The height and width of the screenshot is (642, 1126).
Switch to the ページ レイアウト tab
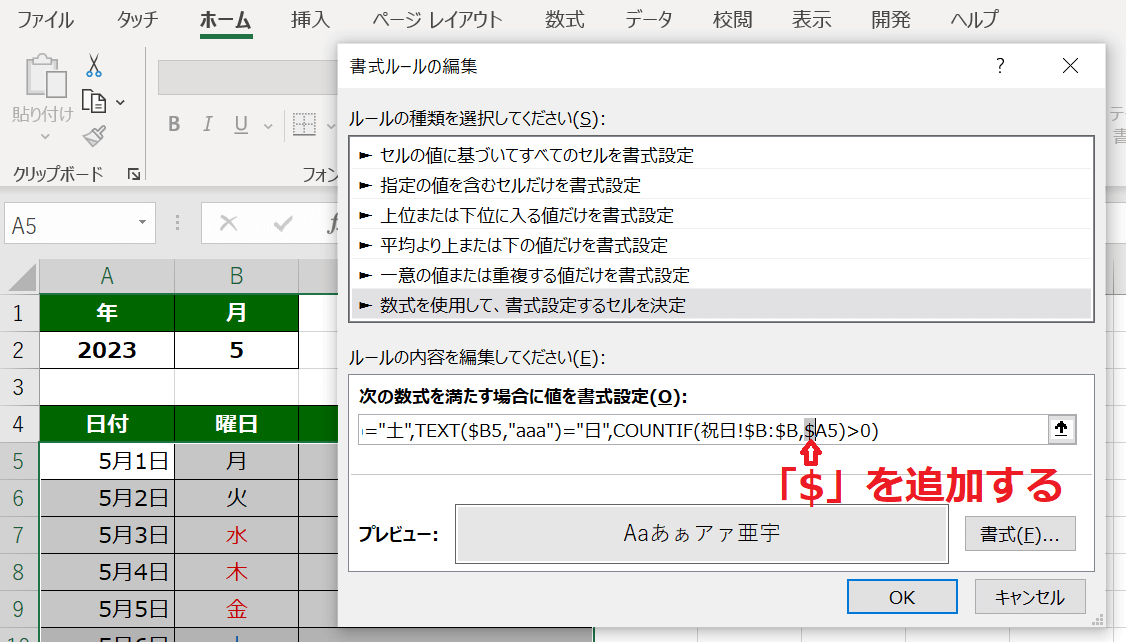437,20
